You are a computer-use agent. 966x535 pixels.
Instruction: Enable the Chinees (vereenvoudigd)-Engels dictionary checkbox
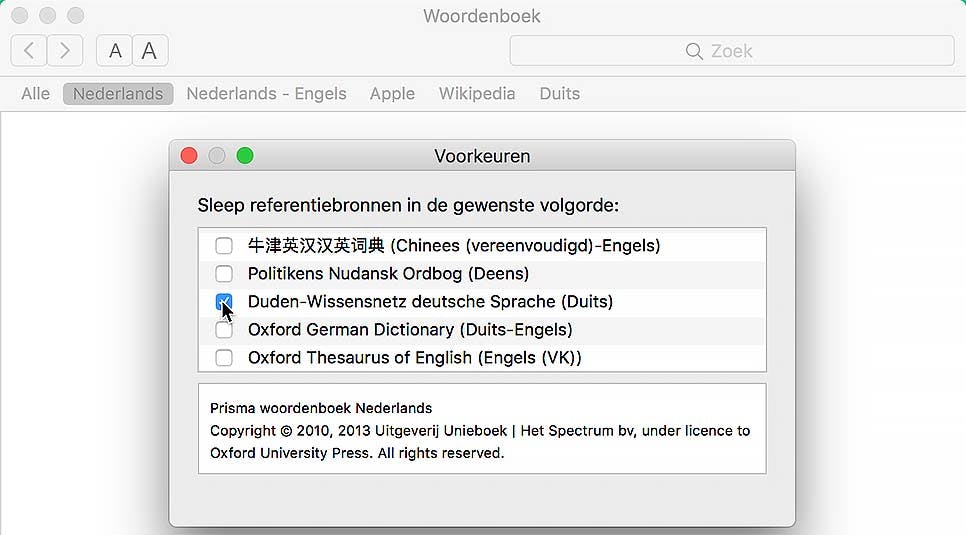tap(224, 246)
